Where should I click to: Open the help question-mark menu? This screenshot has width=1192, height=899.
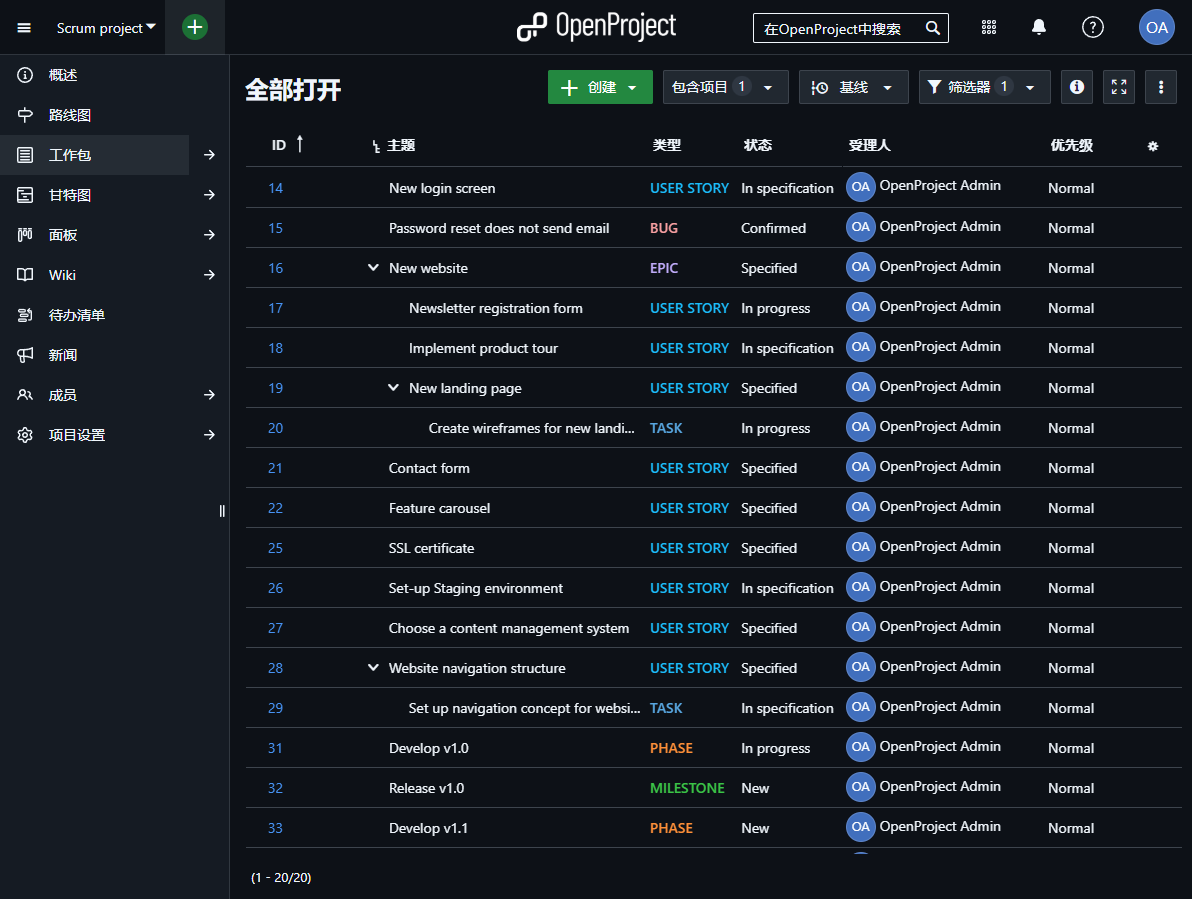[1092, 28]
